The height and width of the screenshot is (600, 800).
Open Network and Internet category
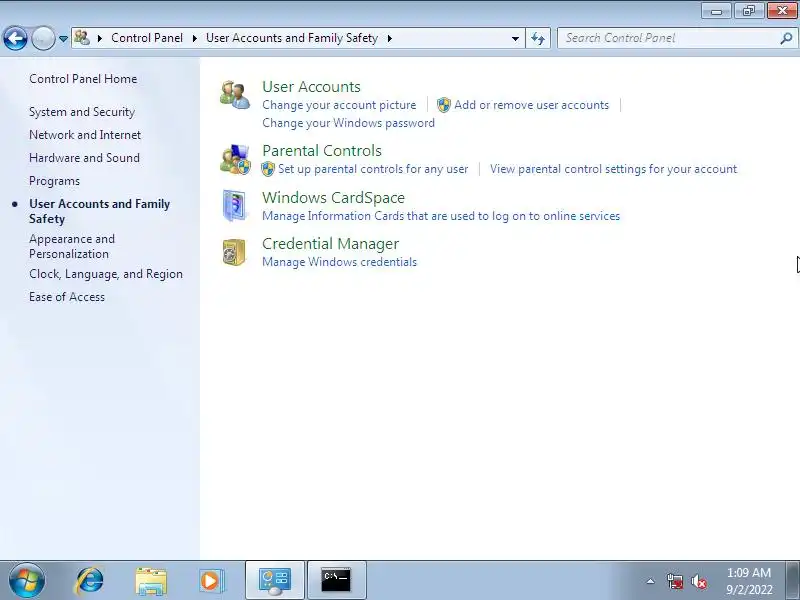tap(85, 135)
